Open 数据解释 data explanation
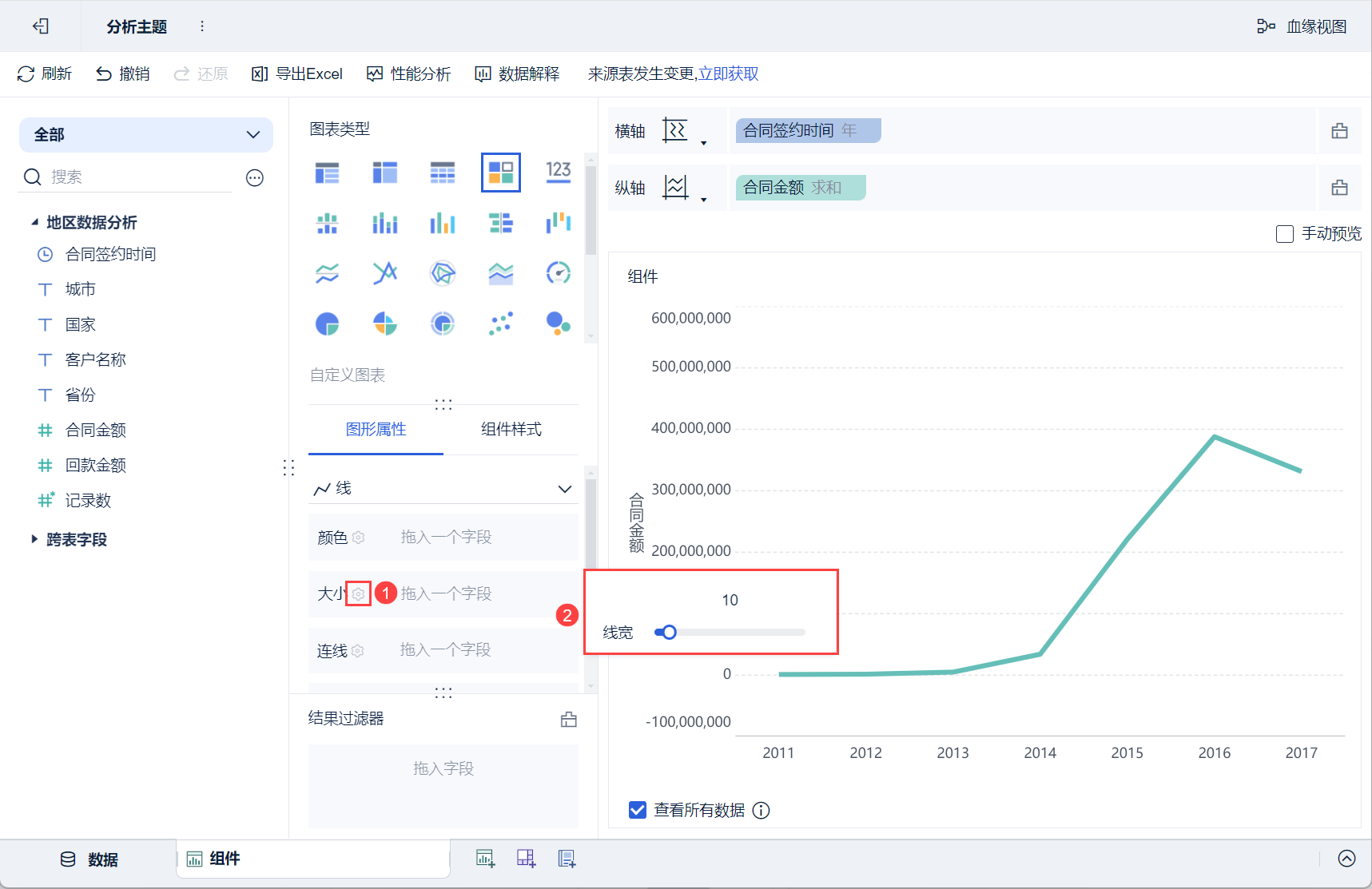The image size is (1372, 889). pos(517,74)
